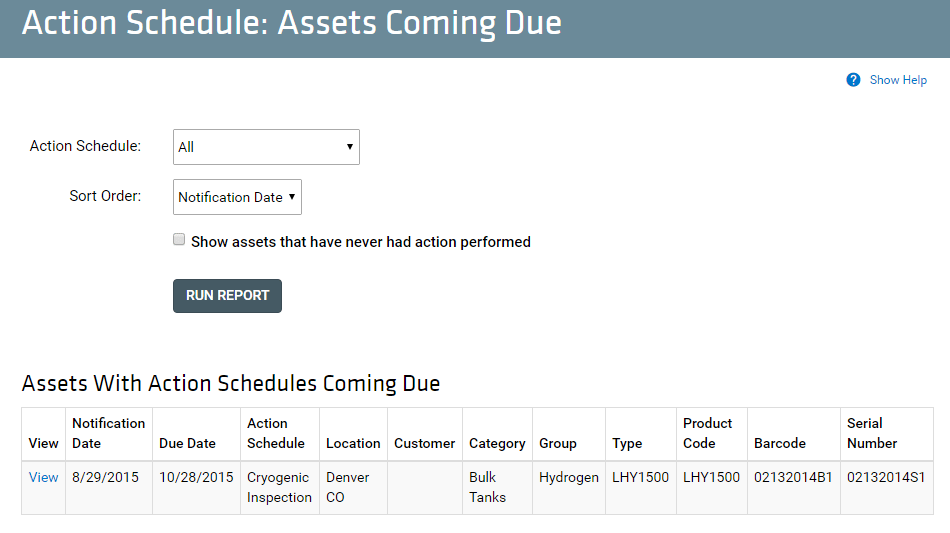Click the 10/28/2015 due date cell
This screenshot has width=950, height=533.
[x=196, y=477]
